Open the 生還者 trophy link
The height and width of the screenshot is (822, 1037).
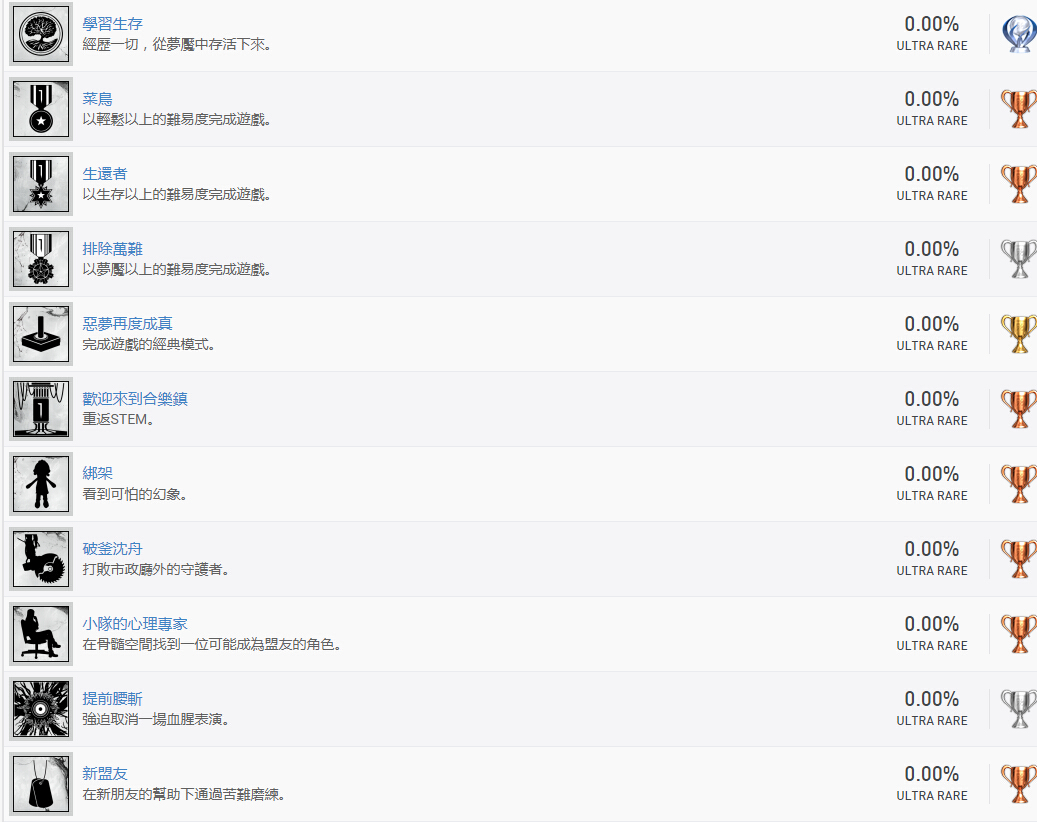pyautogui.click(x=104, y=174)
